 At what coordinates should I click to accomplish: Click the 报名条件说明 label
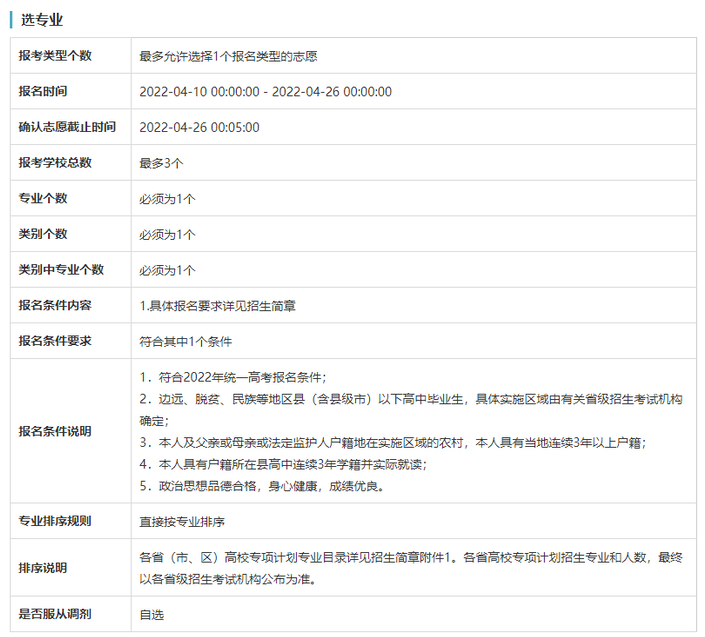tap(55, 431)
